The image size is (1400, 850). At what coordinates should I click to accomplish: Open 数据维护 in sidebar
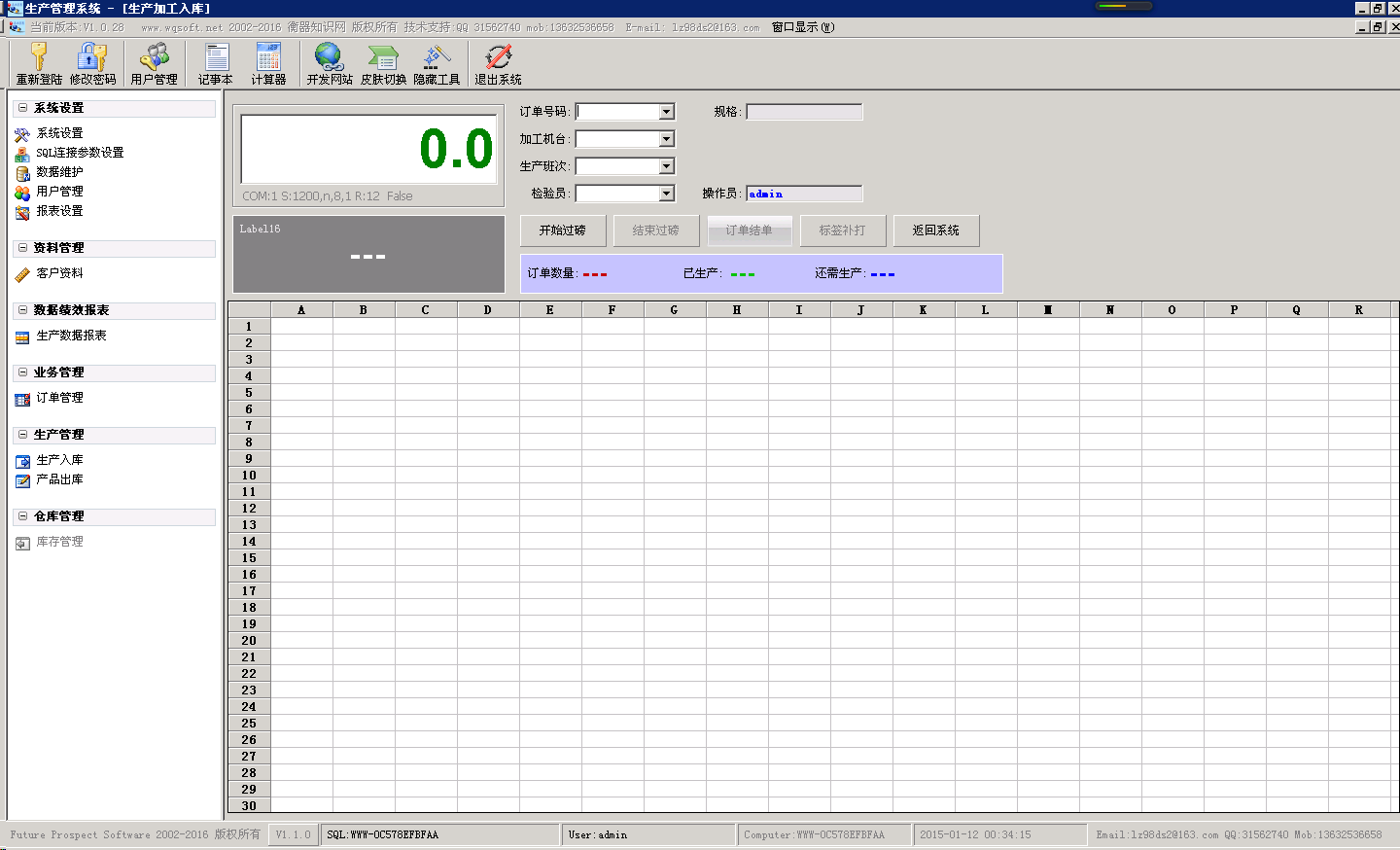59,172
